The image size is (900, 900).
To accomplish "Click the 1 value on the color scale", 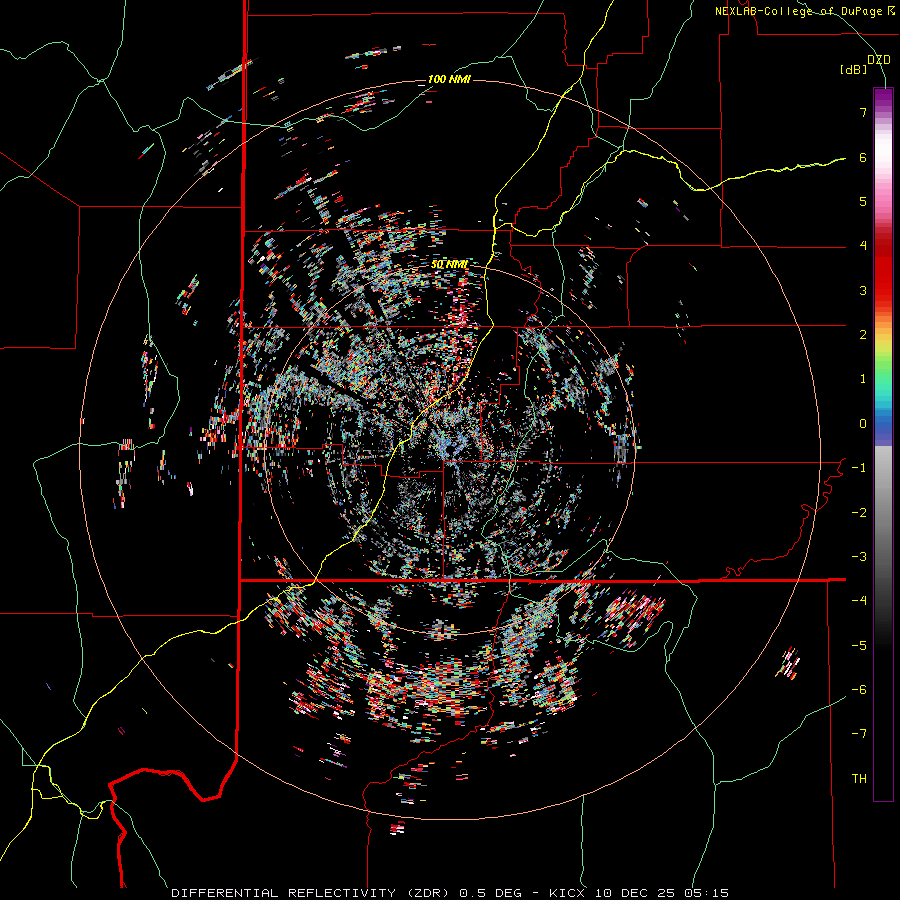I will click(863, 379).
